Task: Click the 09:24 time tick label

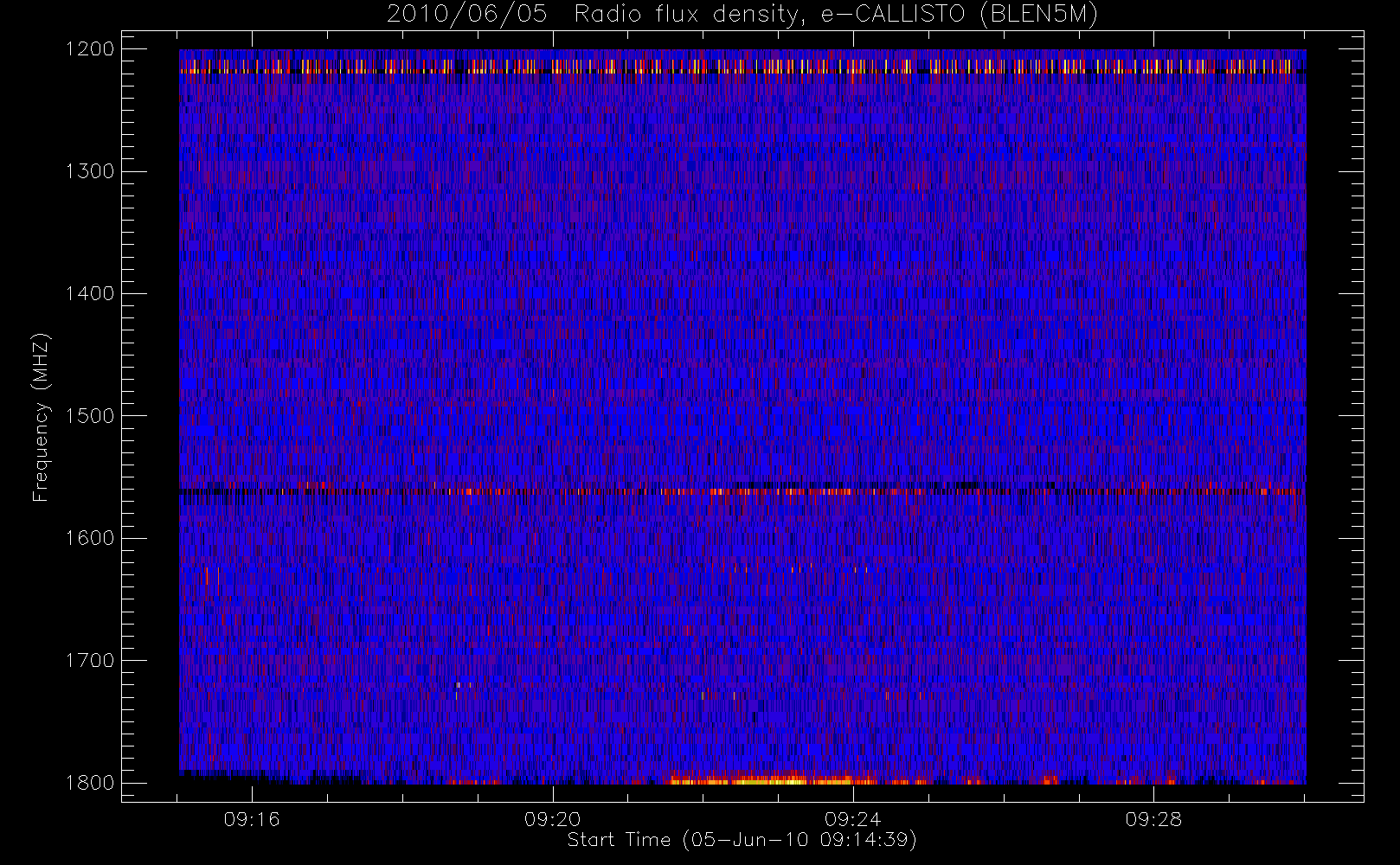Action: (853, 819)
